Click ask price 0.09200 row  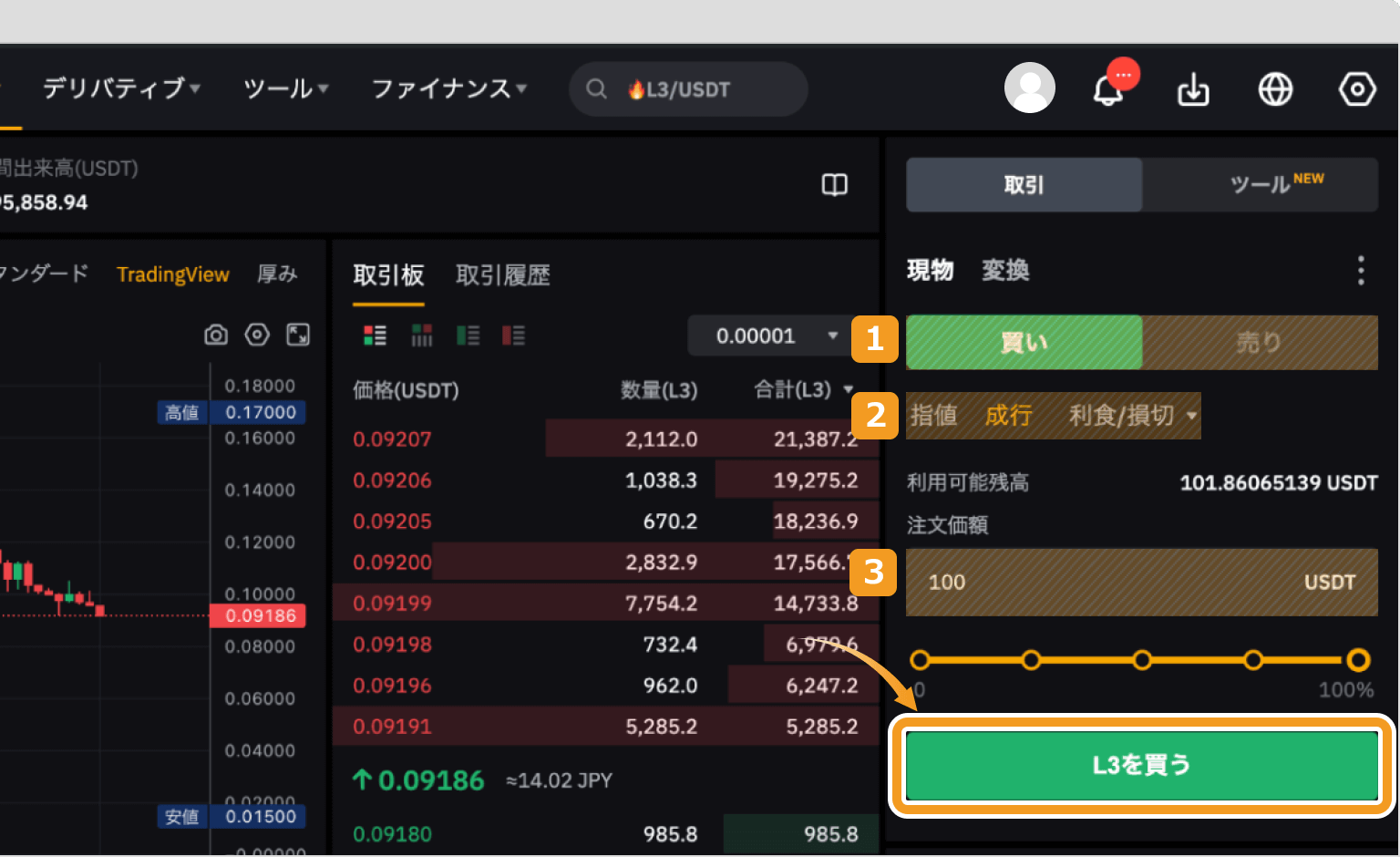[605, 563]
